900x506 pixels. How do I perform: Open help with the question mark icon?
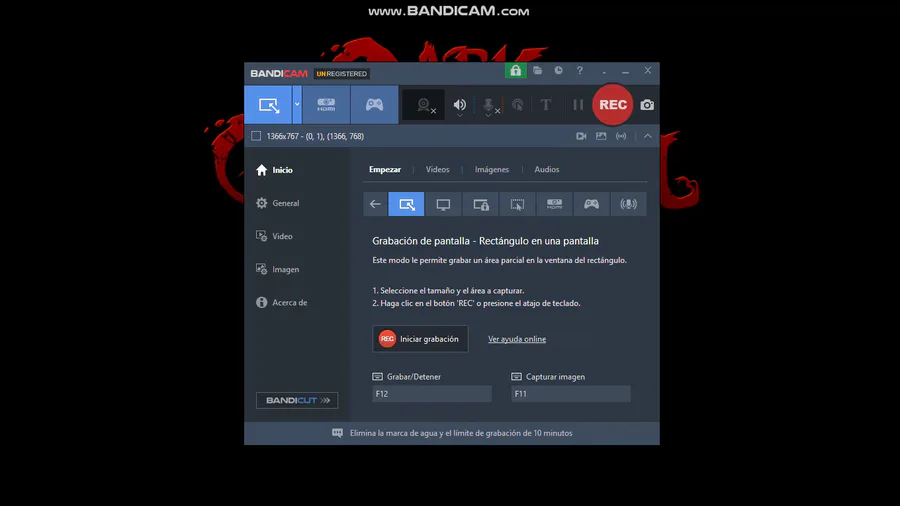(580, 71)
